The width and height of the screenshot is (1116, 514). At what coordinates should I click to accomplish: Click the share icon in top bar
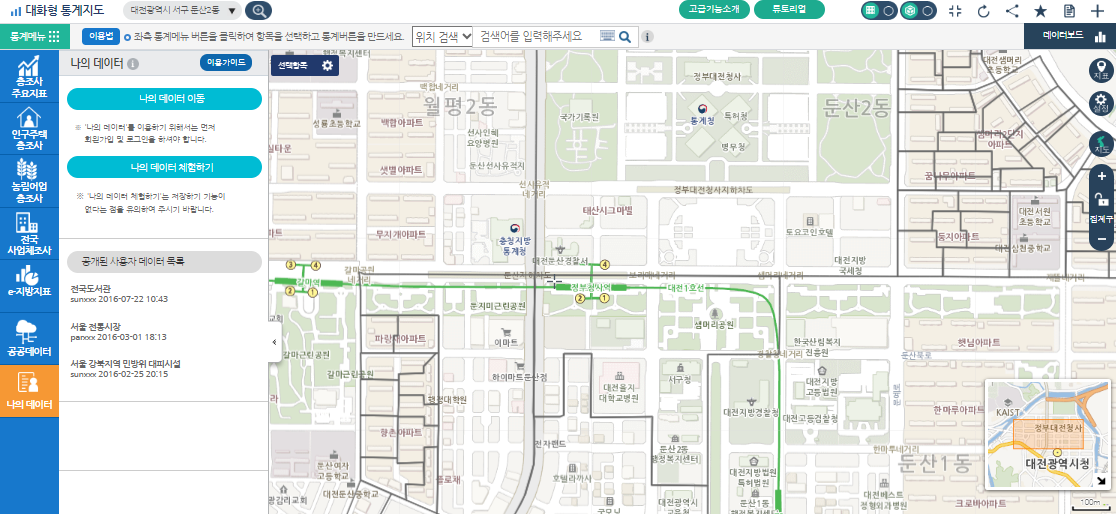pos(1012,11)
